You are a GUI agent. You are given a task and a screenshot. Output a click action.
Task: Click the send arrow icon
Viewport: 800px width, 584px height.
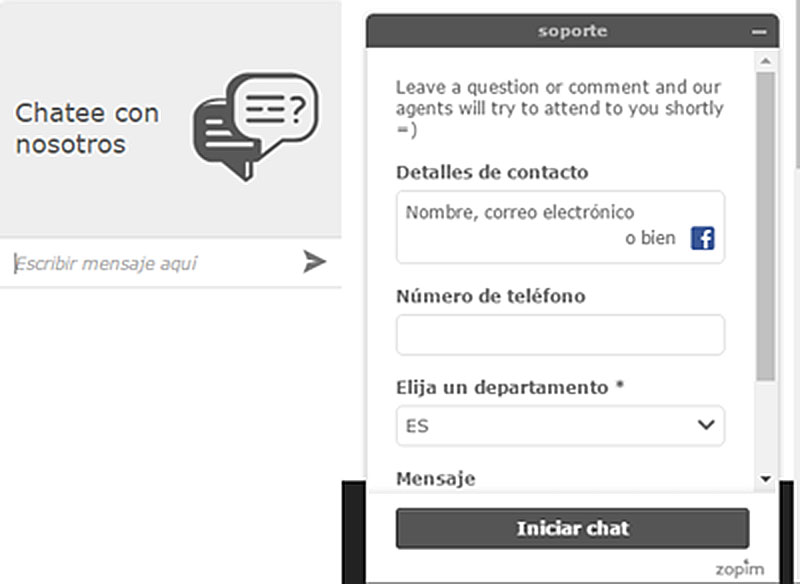(314, 262)
